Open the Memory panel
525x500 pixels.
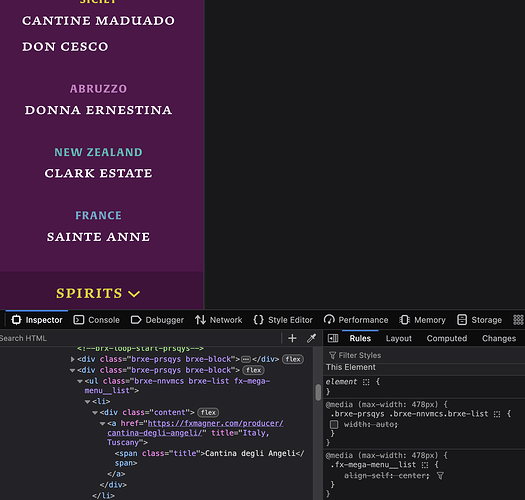pyautogui.click(x=423, y=320)
